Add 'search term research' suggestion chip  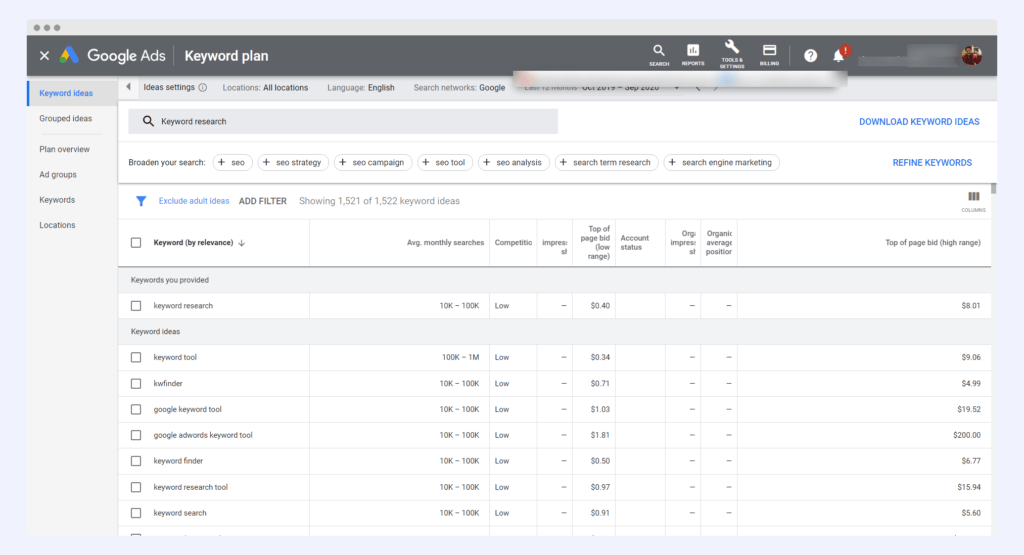606,163
